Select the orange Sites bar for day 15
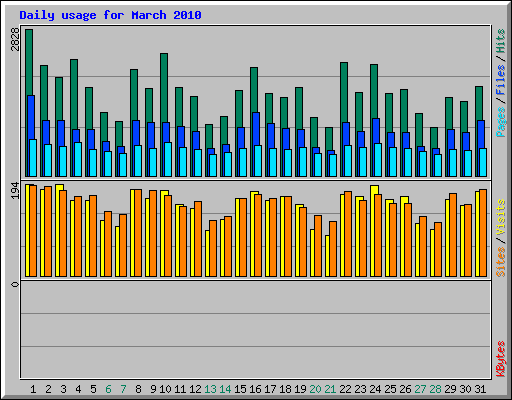The width and height of the screenshot is (512, 400). pos(243,237)
